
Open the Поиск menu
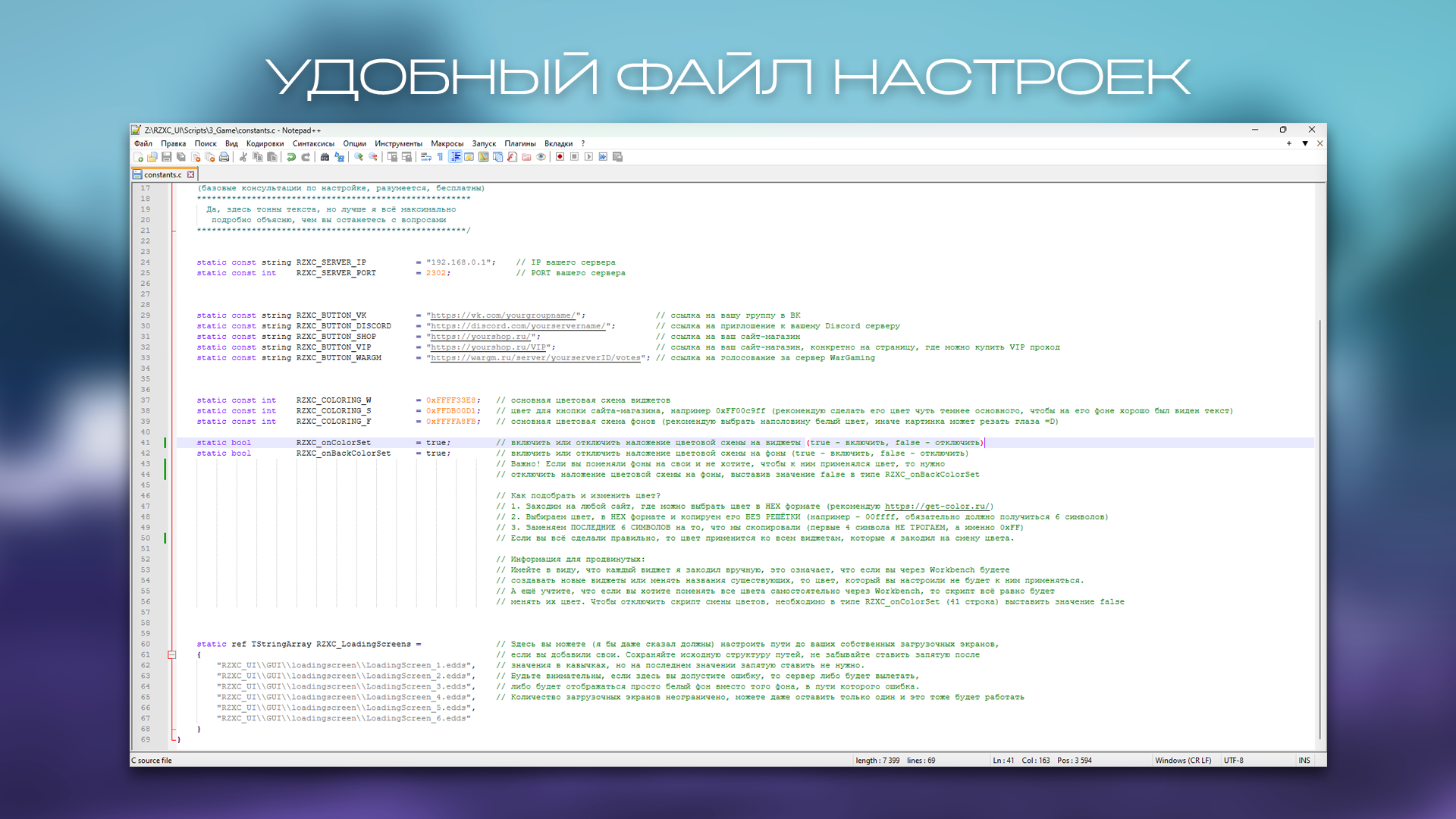pos(206,143)
